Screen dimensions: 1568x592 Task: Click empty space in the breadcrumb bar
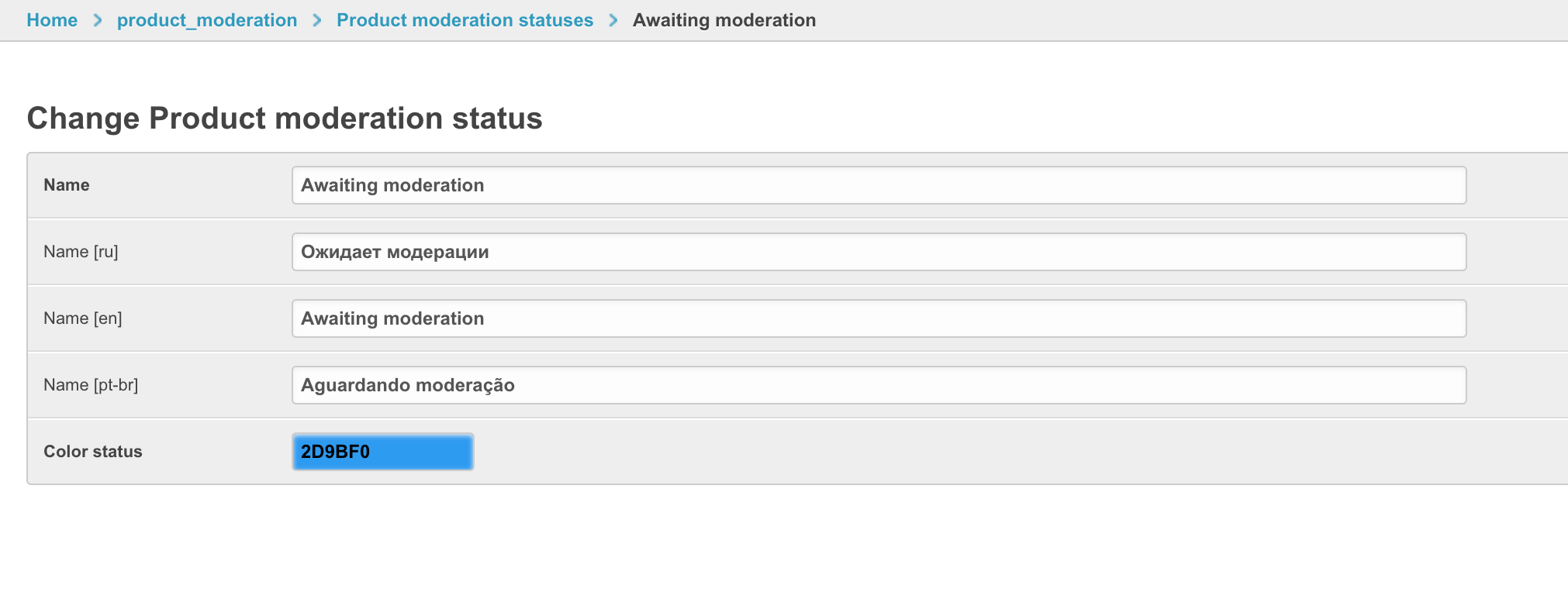[x=1163, y=20]
